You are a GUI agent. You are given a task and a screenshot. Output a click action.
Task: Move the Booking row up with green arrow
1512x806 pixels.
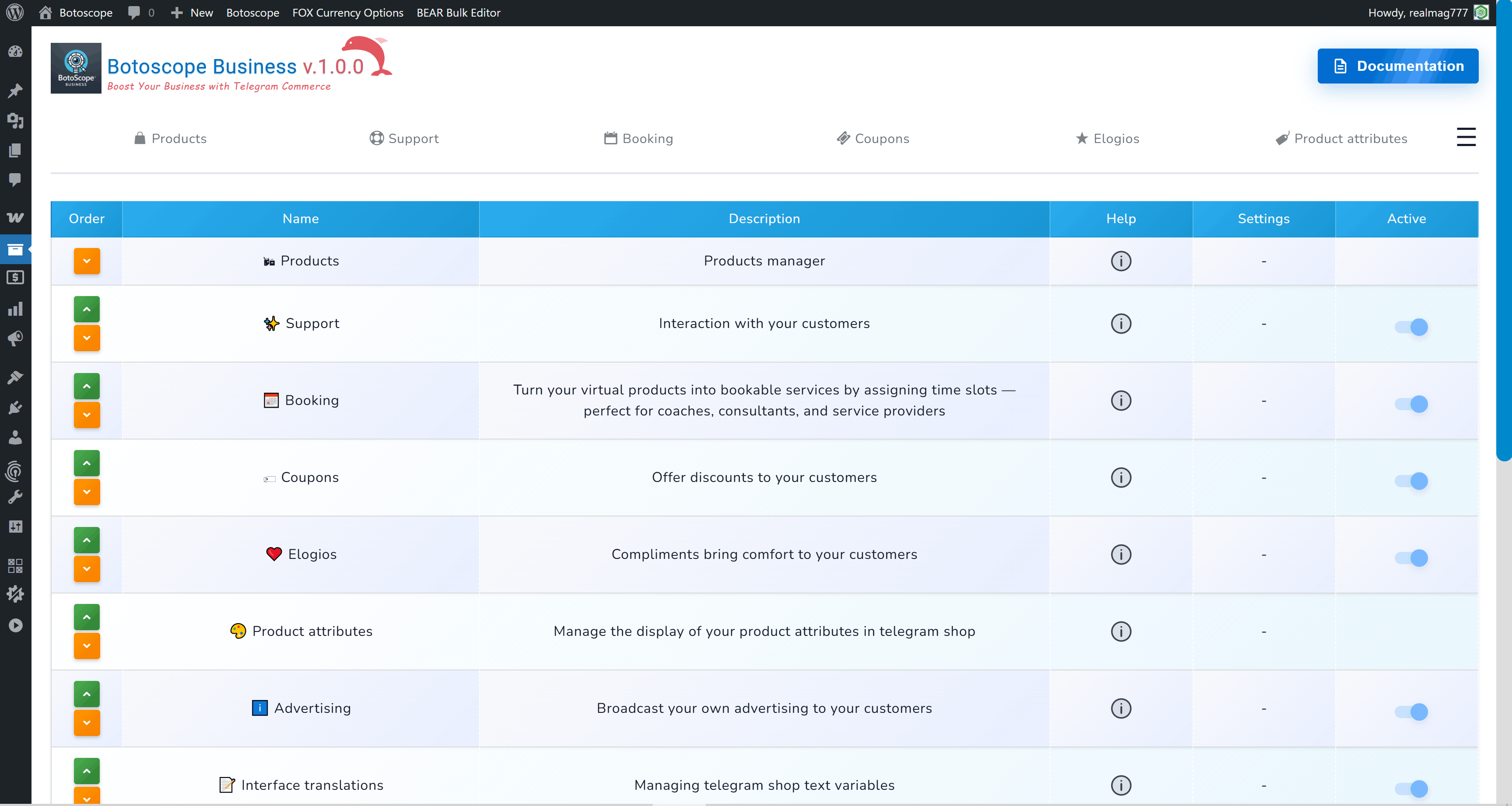[86, 385]
